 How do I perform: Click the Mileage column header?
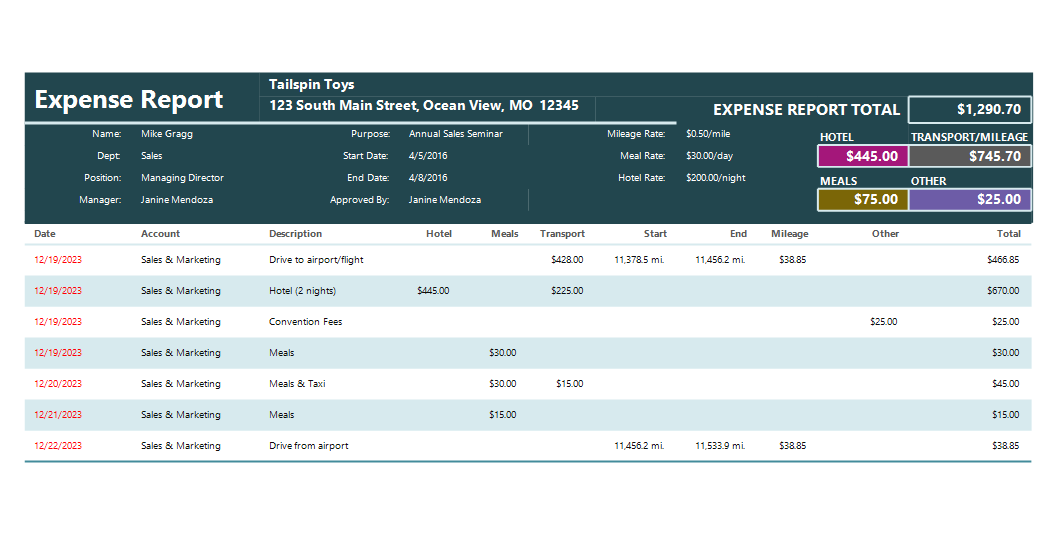click(789, 234)
